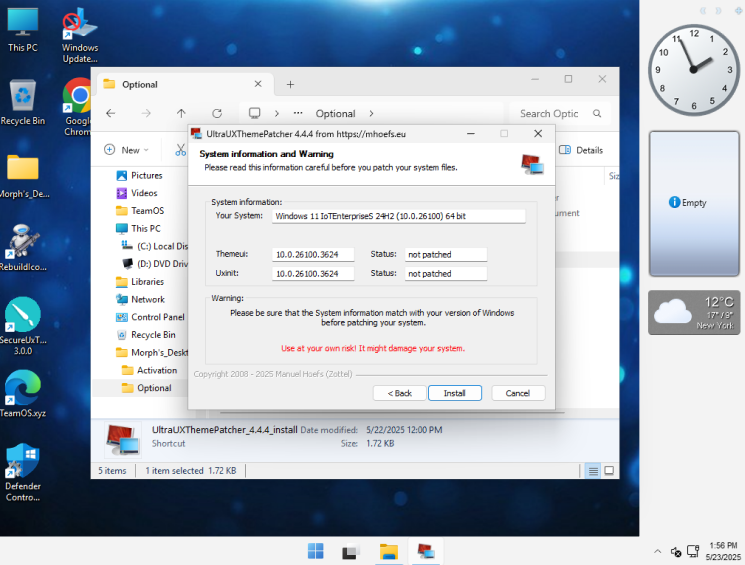Open the Recycle Bin desktop icon
745x565 pixels.
click(x=23, y=103)
